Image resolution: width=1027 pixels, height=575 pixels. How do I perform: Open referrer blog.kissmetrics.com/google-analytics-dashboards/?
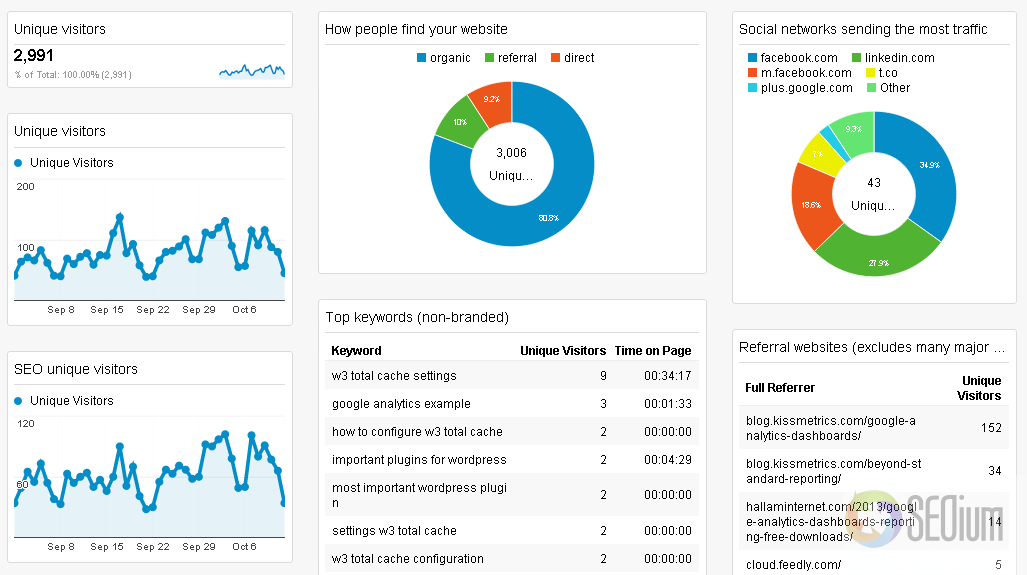pos(831,428)
